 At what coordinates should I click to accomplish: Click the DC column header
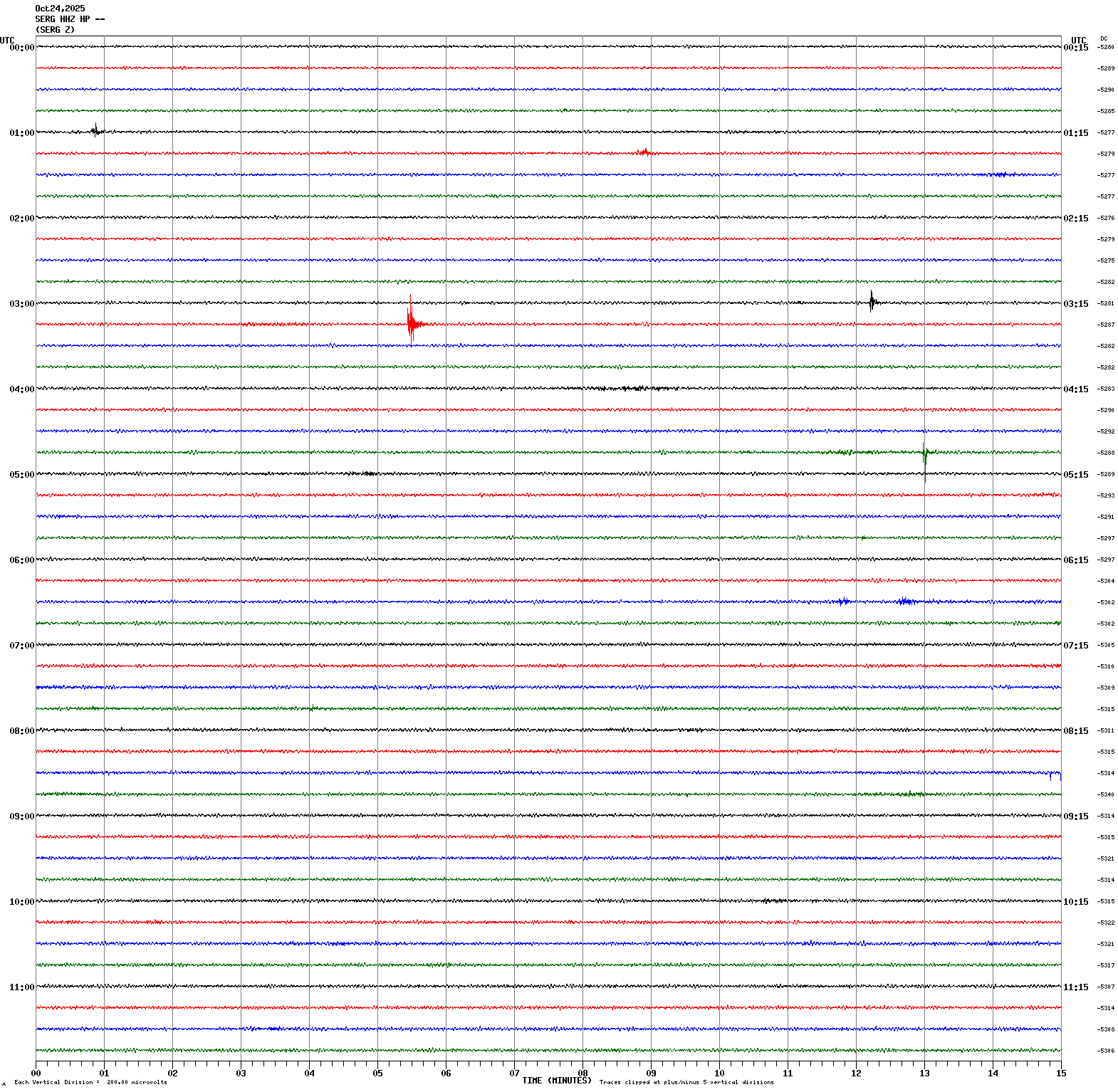[x=1104, y=38]
